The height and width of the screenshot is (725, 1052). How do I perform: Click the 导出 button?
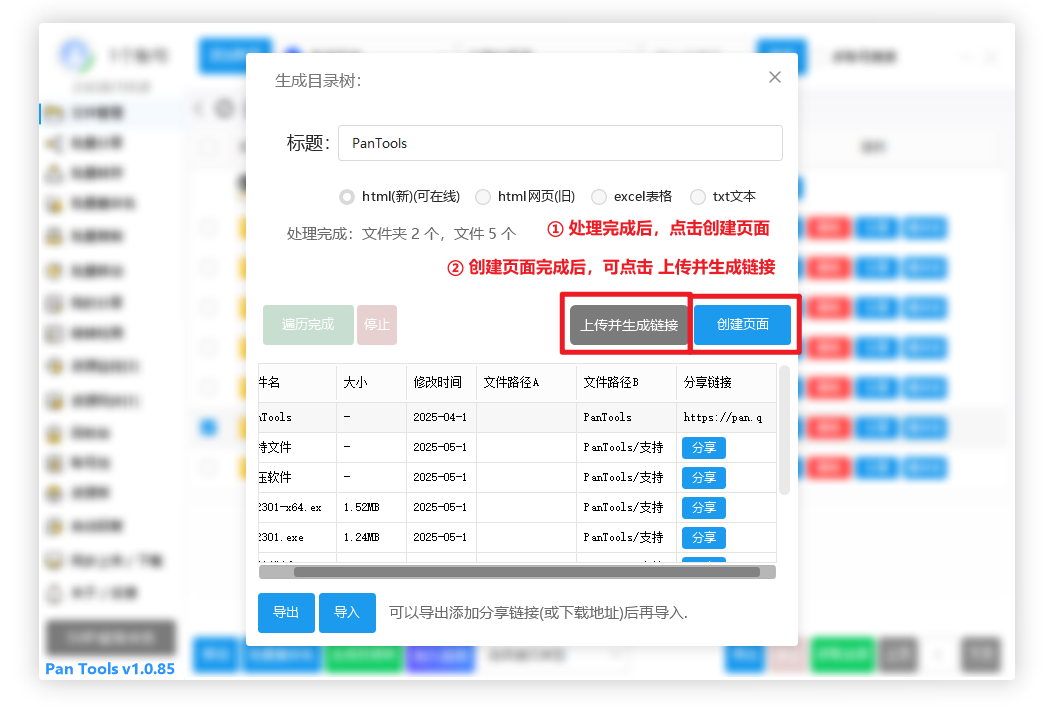point(286,612)
